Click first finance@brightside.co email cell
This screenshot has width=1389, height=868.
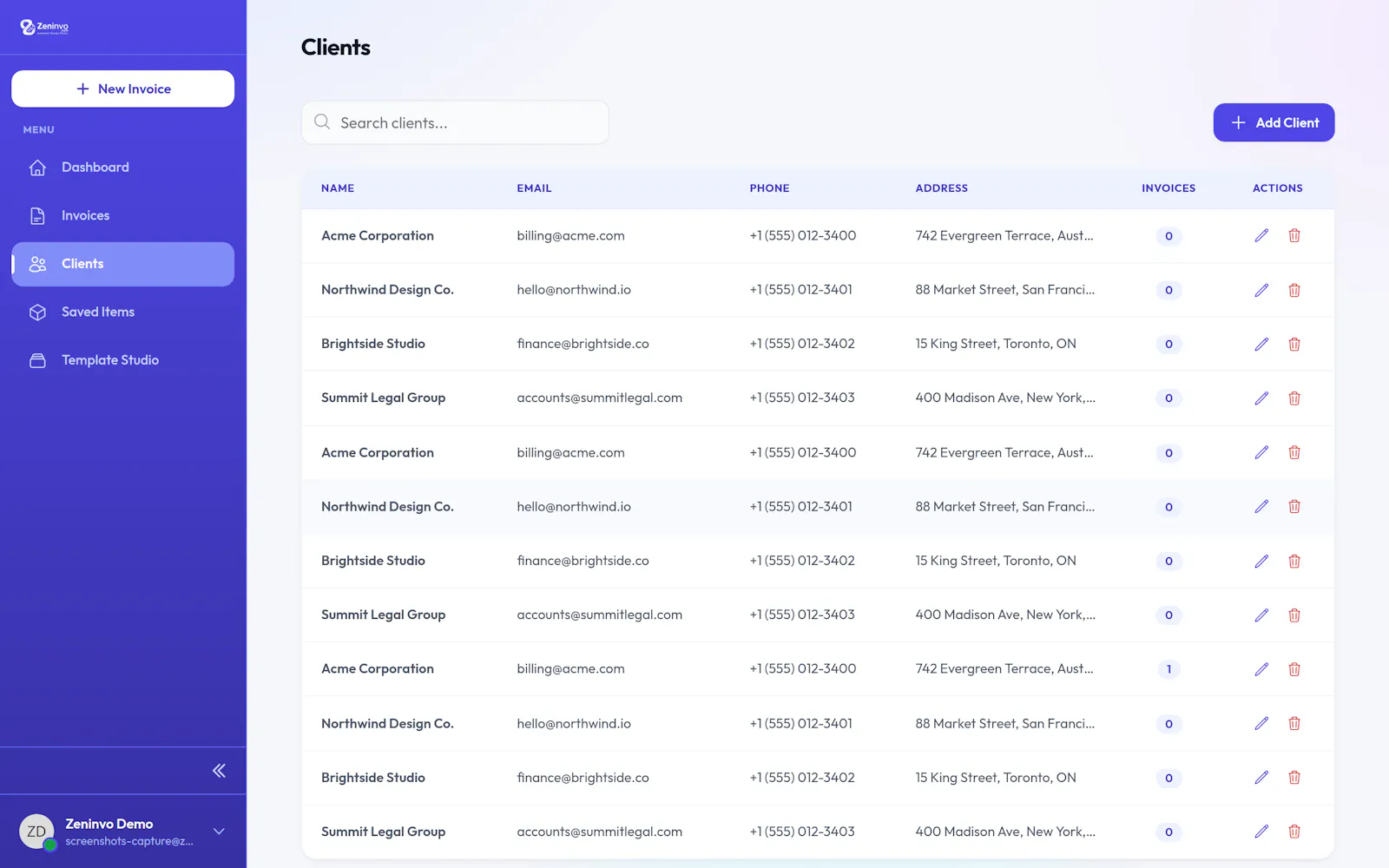[x=583, y=345]
